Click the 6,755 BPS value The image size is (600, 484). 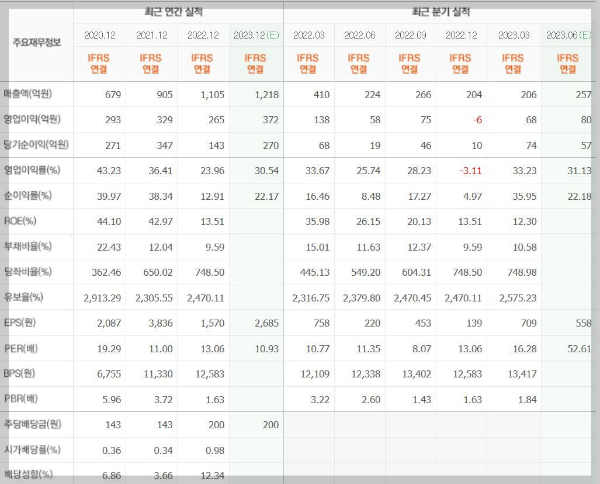click(109, 374)
